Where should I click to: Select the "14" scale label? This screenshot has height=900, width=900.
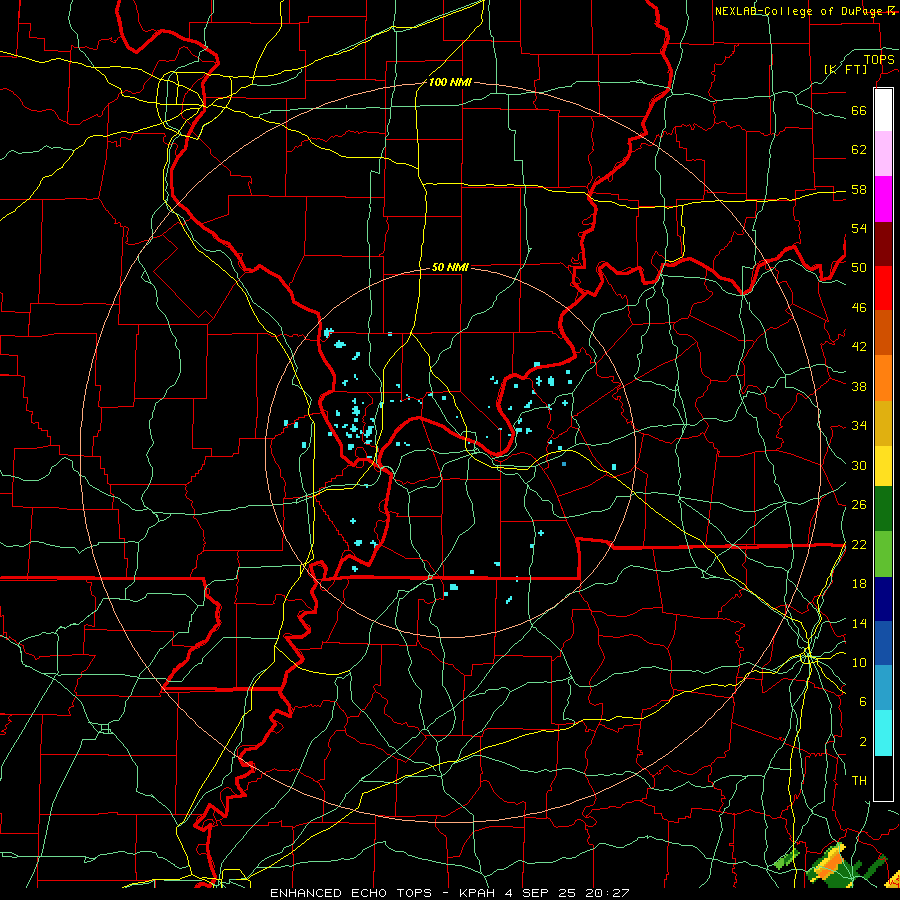[x=859, y=623]
